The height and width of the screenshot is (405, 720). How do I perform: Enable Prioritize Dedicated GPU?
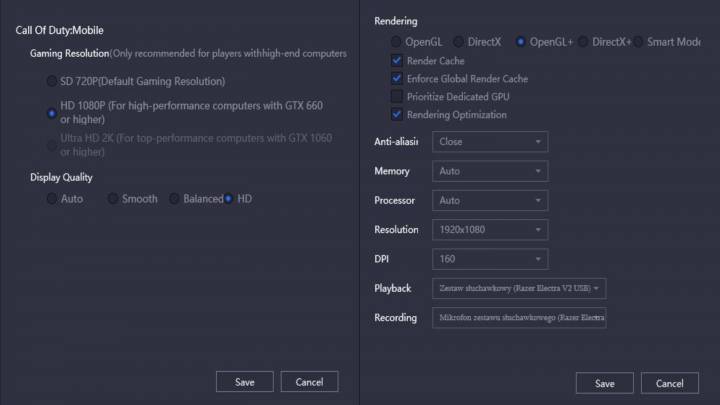(397, 97)
